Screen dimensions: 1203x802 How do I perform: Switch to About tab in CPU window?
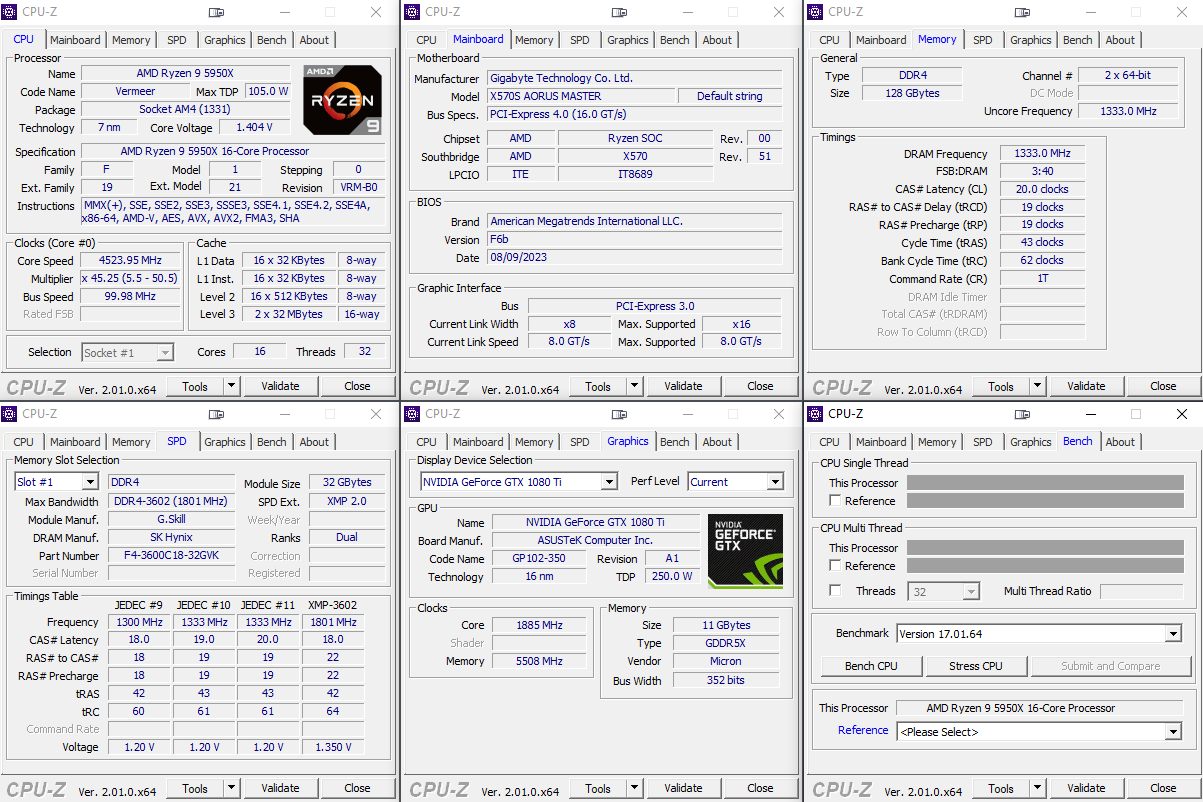click(314, 40)
